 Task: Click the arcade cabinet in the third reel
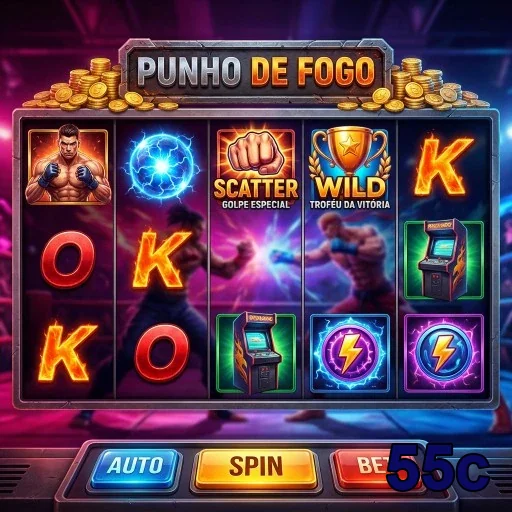(x=256, y=353)
